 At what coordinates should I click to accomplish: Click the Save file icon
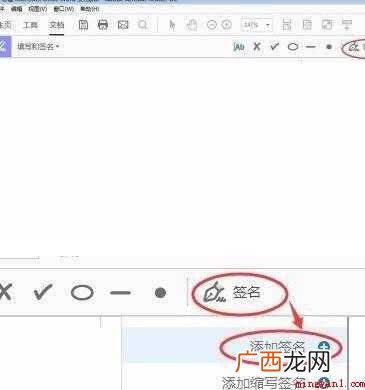point(83,25)
